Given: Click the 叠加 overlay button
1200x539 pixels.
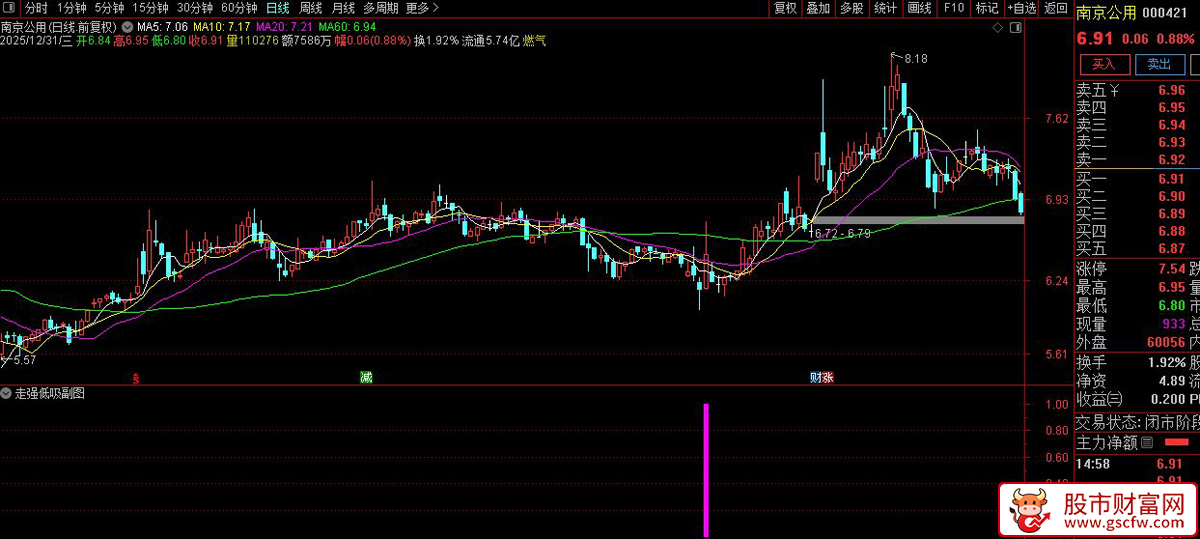Looking at the screenshot, I should pyautogui.click(x=818, y=8).
